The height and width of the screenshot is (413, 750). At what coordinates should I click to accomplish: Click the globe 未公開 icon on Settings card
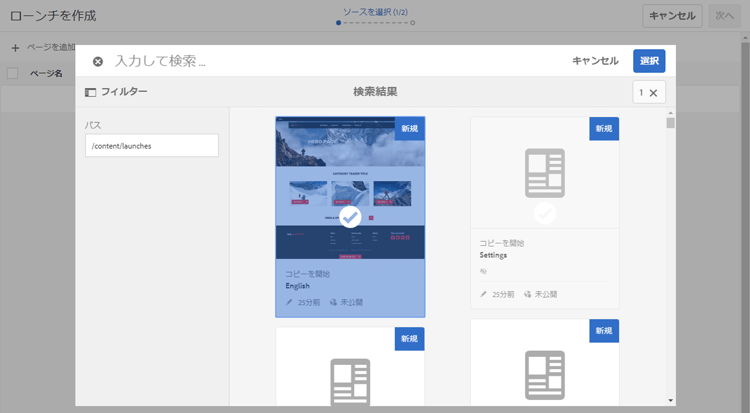tap(528, 294)
